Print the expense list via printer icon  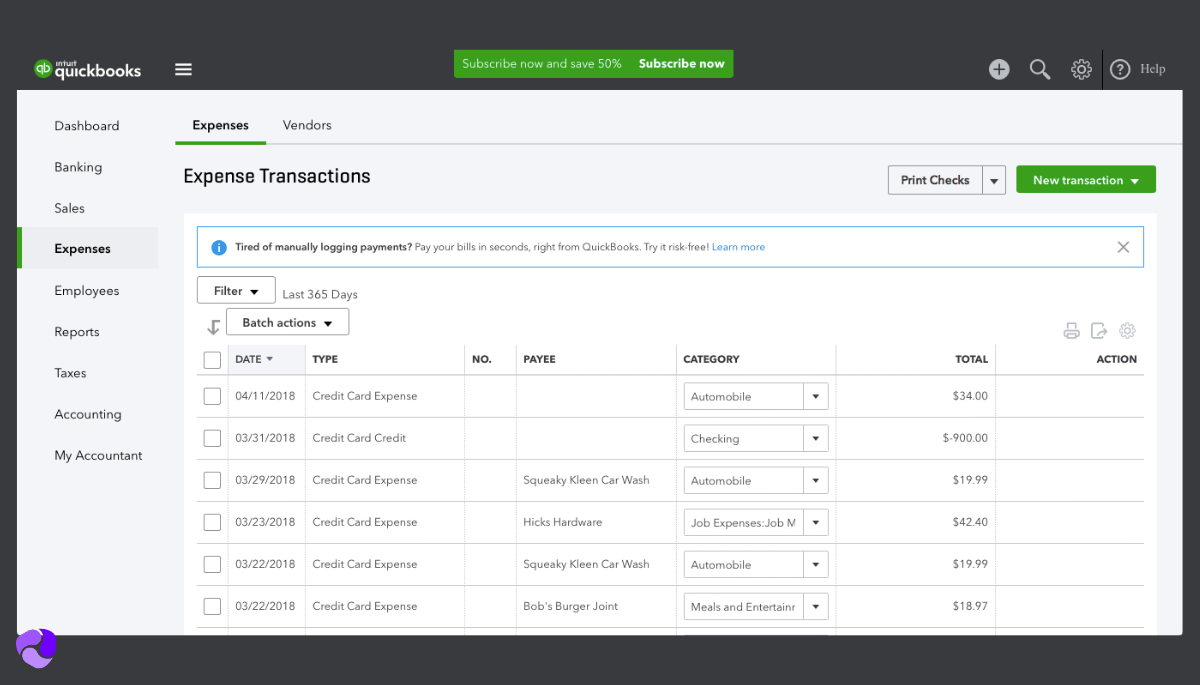point(1071,331)
